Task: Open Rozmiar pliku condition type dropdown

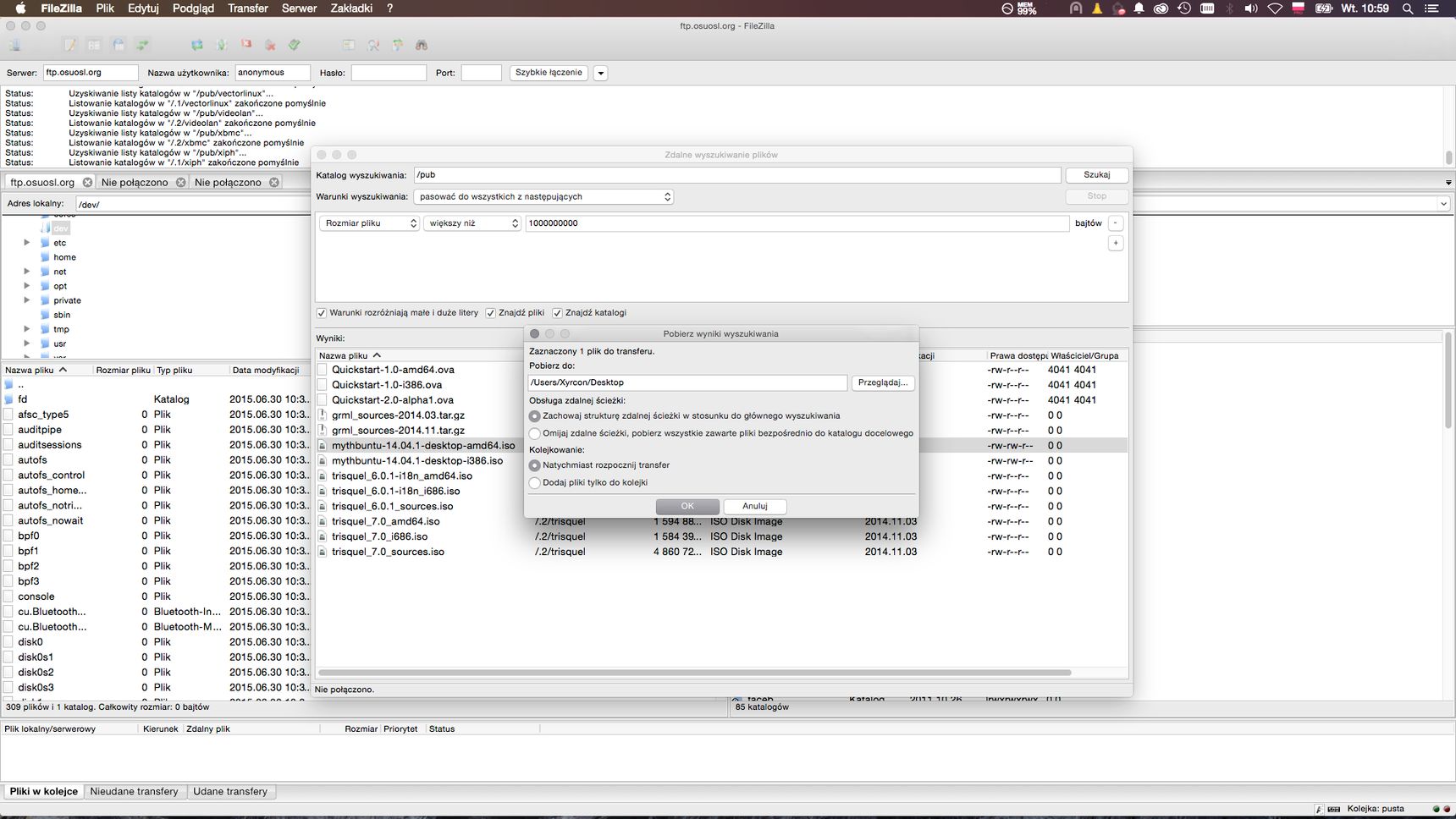Action: [x=369, y=223]
